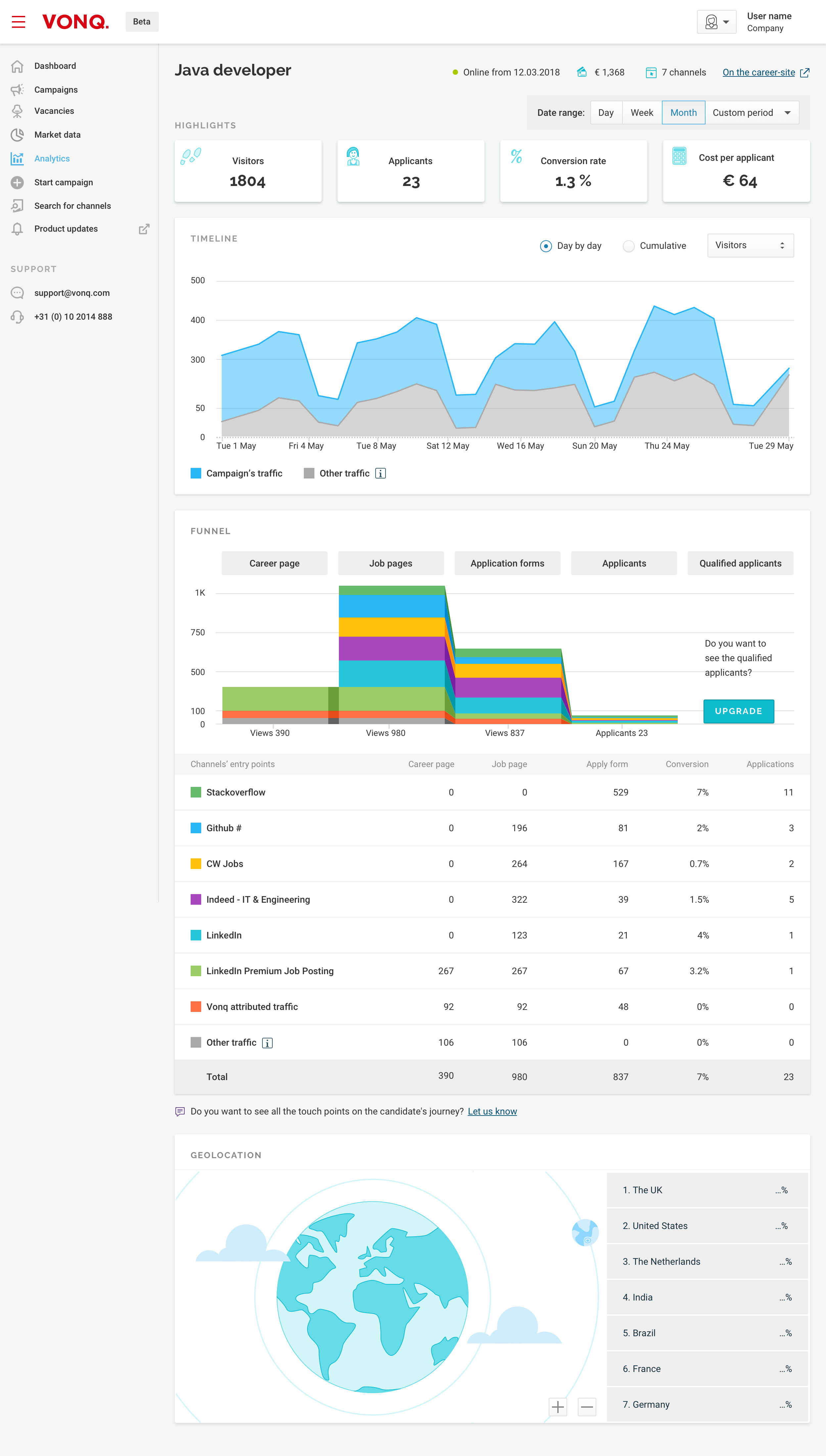Click the info icon next to Other traffic legend

pyautogui.click(x=380, y=473)
